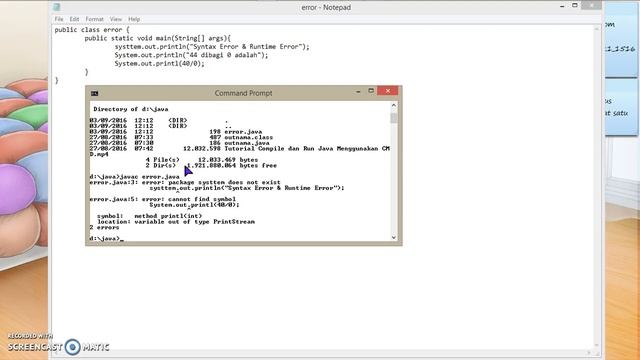
Task: Click the '2 errors' summary line
Action: pyautogui.click(x=104, y=227)
